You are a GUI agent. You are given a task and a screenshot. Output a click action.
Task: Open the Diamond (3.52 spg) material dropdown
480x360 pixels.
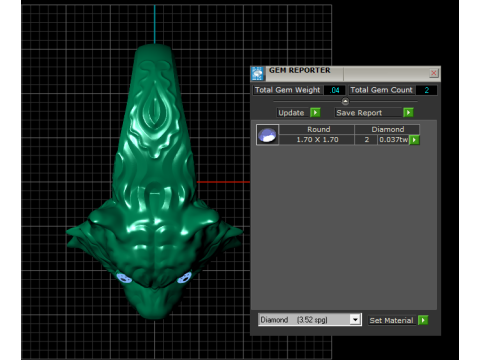pos(355,320)
